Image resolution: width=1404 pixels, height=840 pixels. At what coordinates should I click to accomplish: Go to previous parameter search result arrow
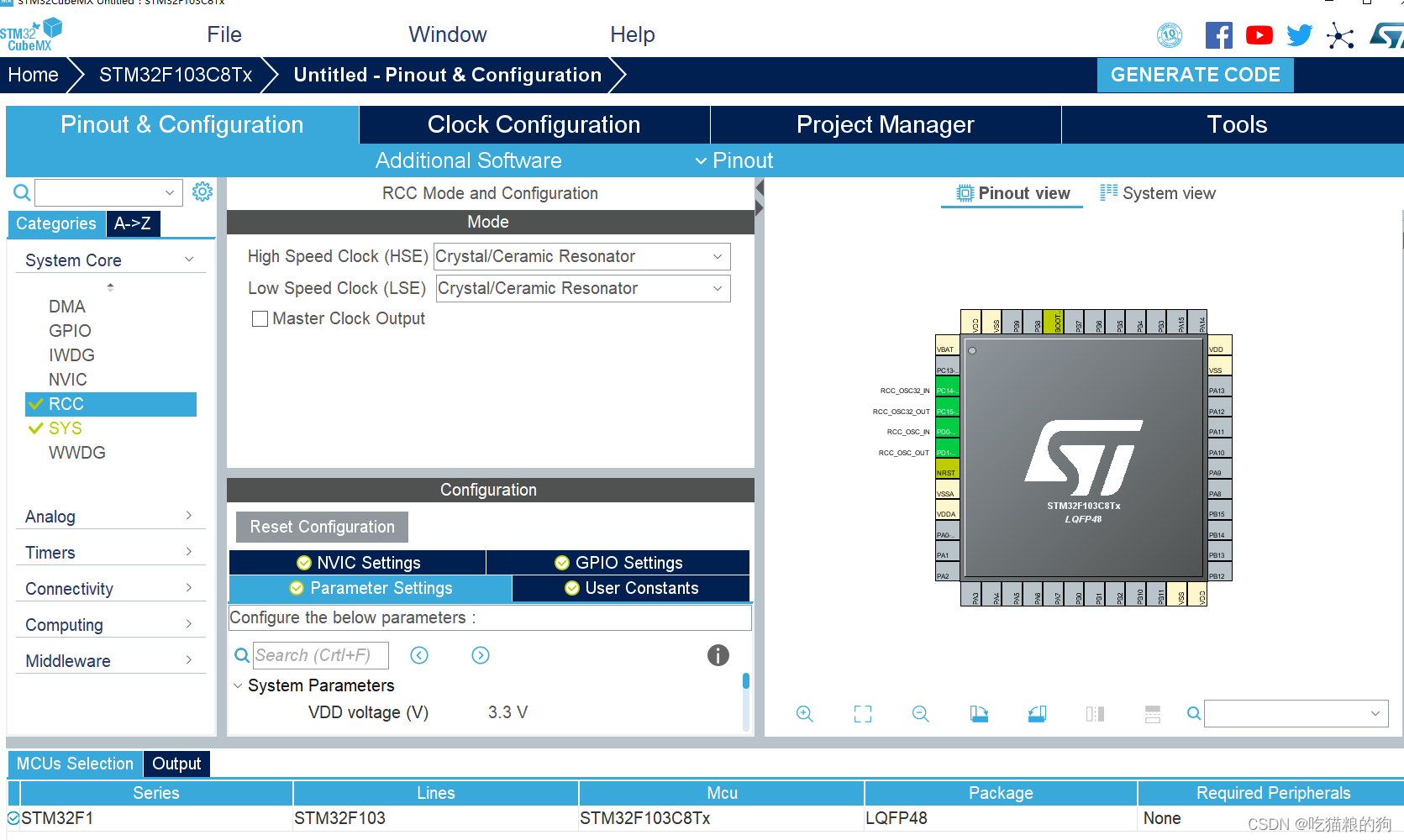(419, 655)
